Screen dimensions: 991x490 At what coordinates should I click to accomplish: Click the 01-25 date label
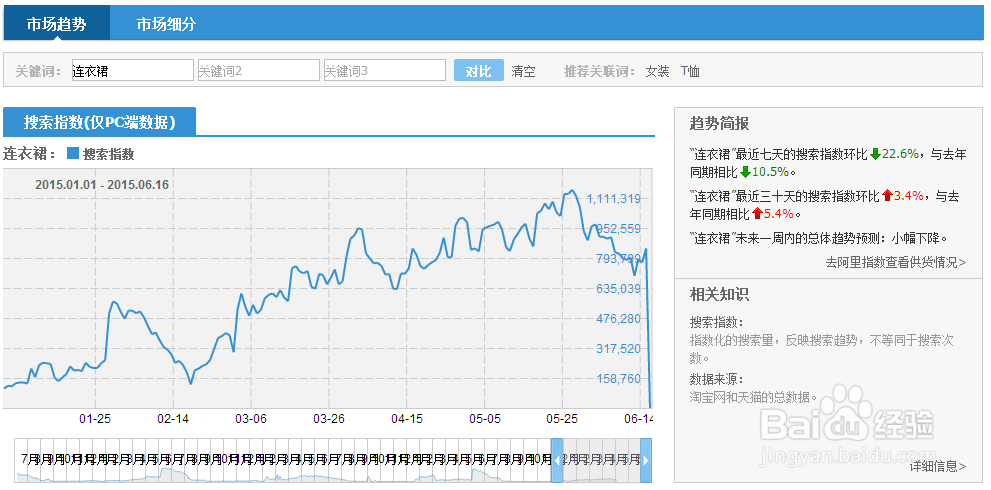95,419
